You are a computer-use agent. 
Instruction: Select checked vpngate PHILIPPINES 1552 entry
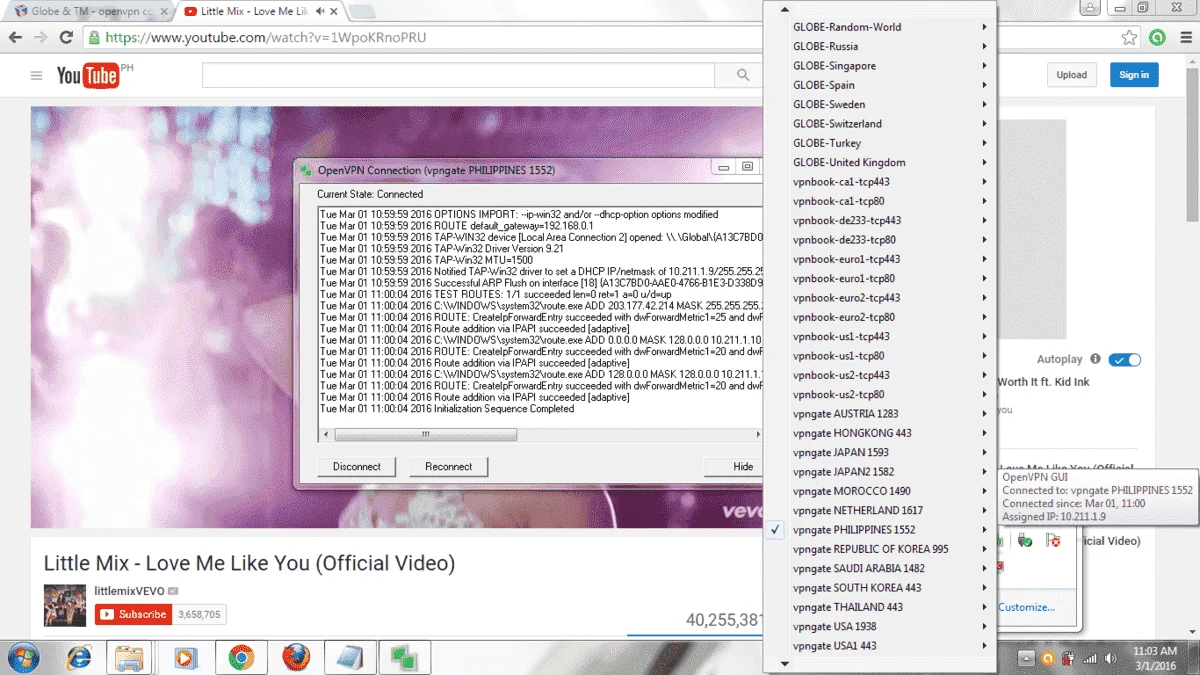pos(880,530)
